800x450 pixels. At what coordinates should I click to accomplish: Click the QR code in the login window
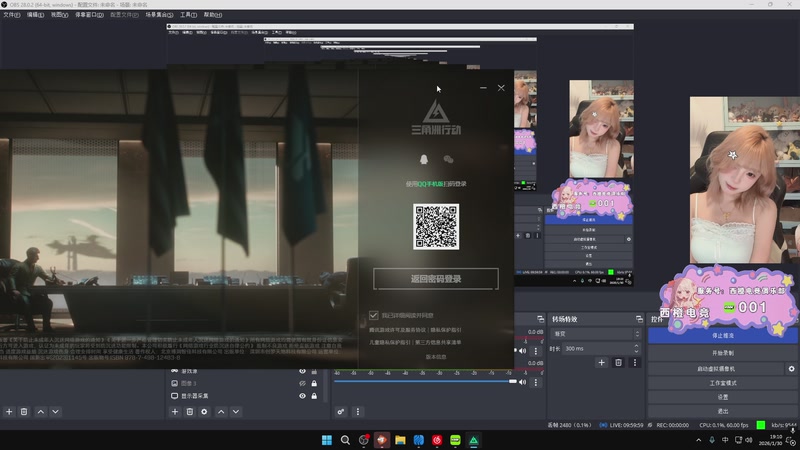pos(436,227)
